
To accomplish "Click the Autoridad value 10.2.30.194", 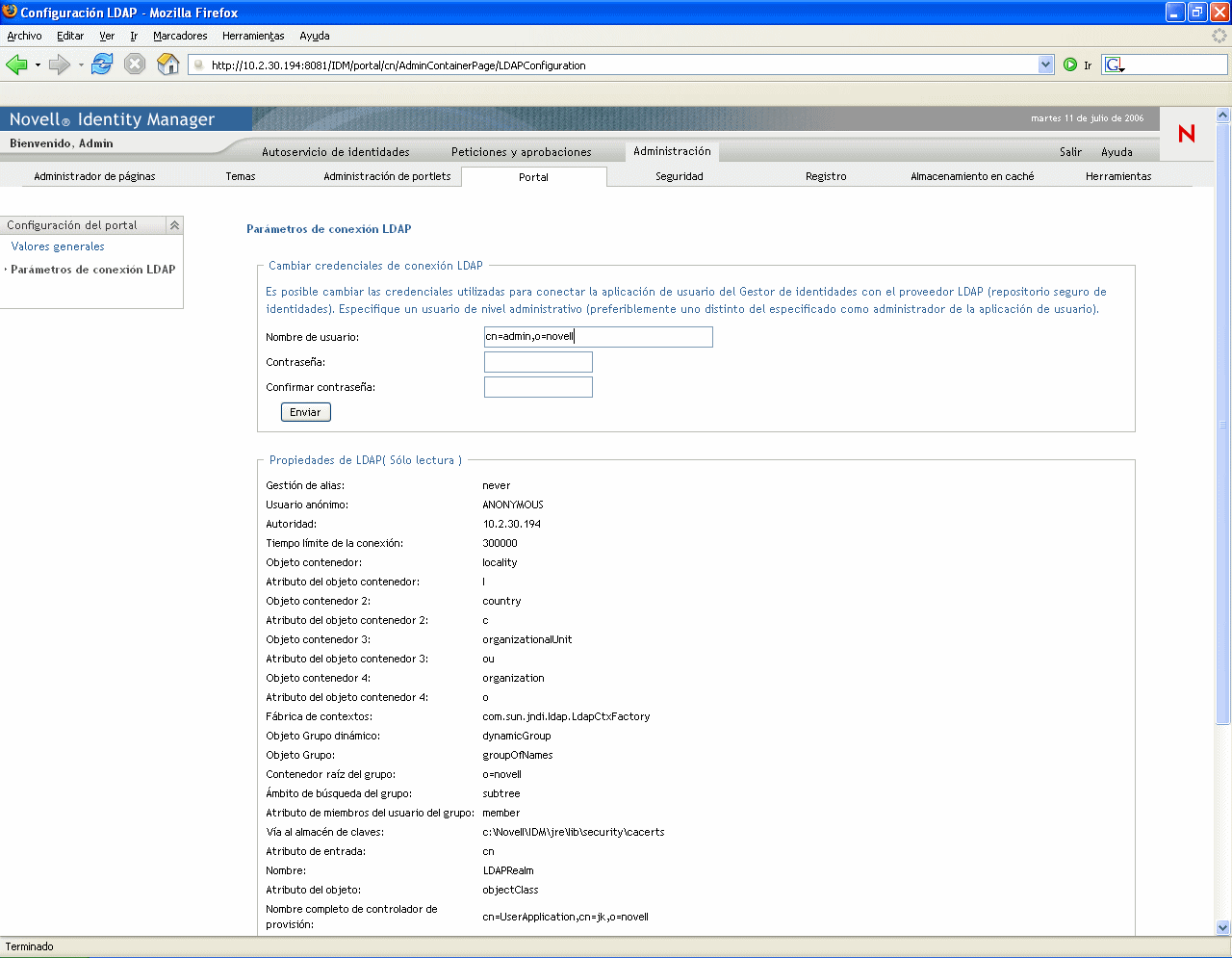I will pyautogui.click(x=512, y=524).
